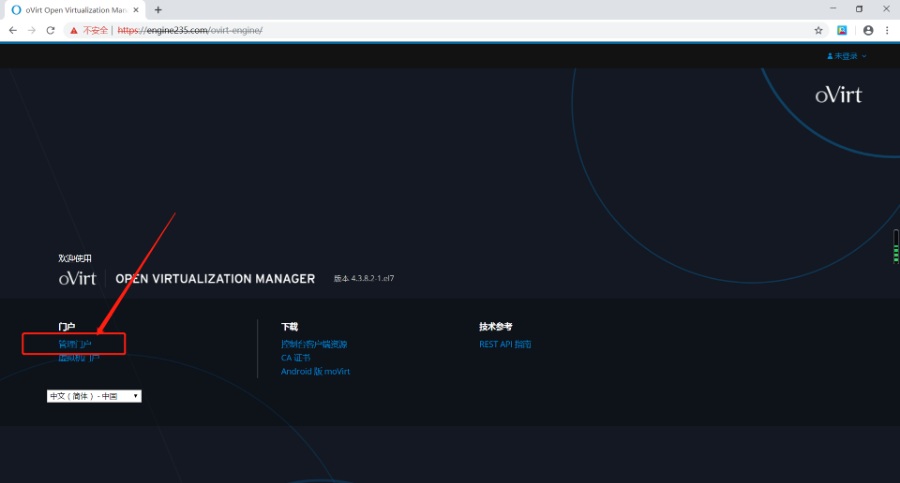
Task: Go back with the browser back arrow
Action: pos(13,30)
